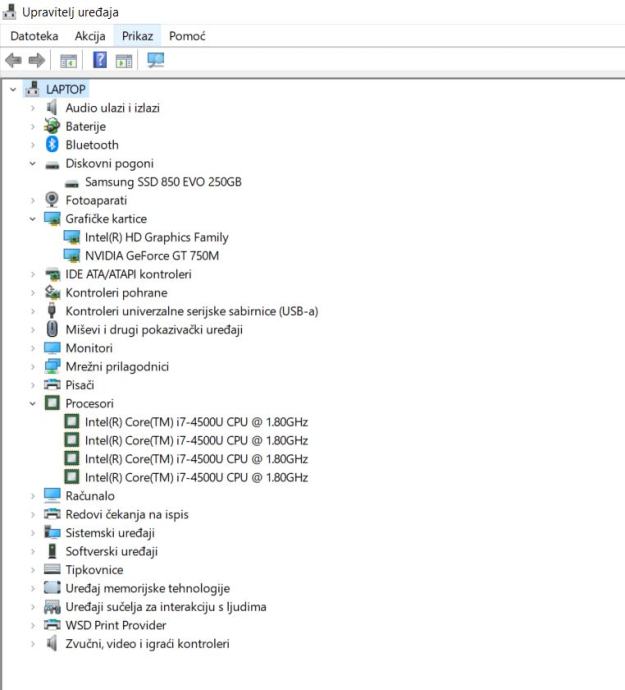Click the Back arrow toolbar icon
The height and width of the screenshot is (690, 625).
click(14, 60)
